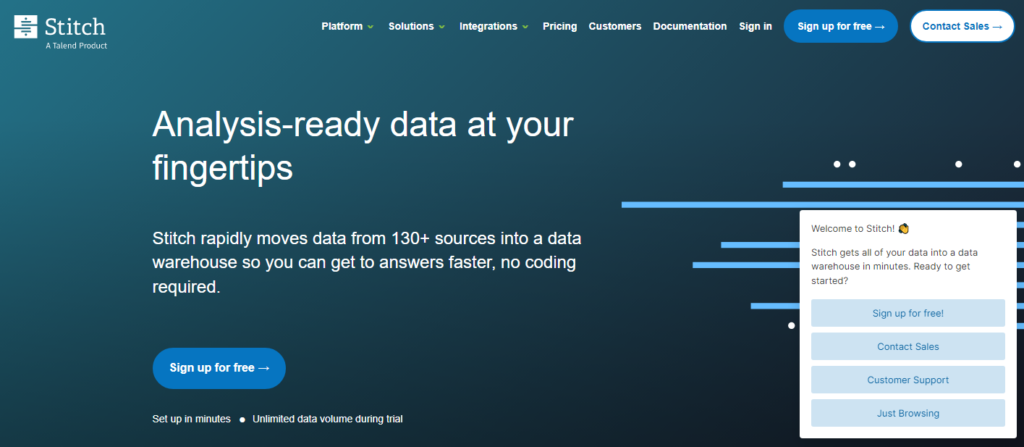The height and width of the screenshot is (447, 1024).
Task: Click the Stitch logo icon
Action: pyautogui.click(x=25, y=27)
